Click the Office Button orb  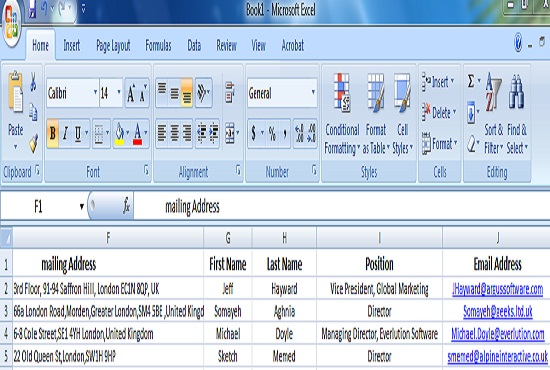pos(11,22)
